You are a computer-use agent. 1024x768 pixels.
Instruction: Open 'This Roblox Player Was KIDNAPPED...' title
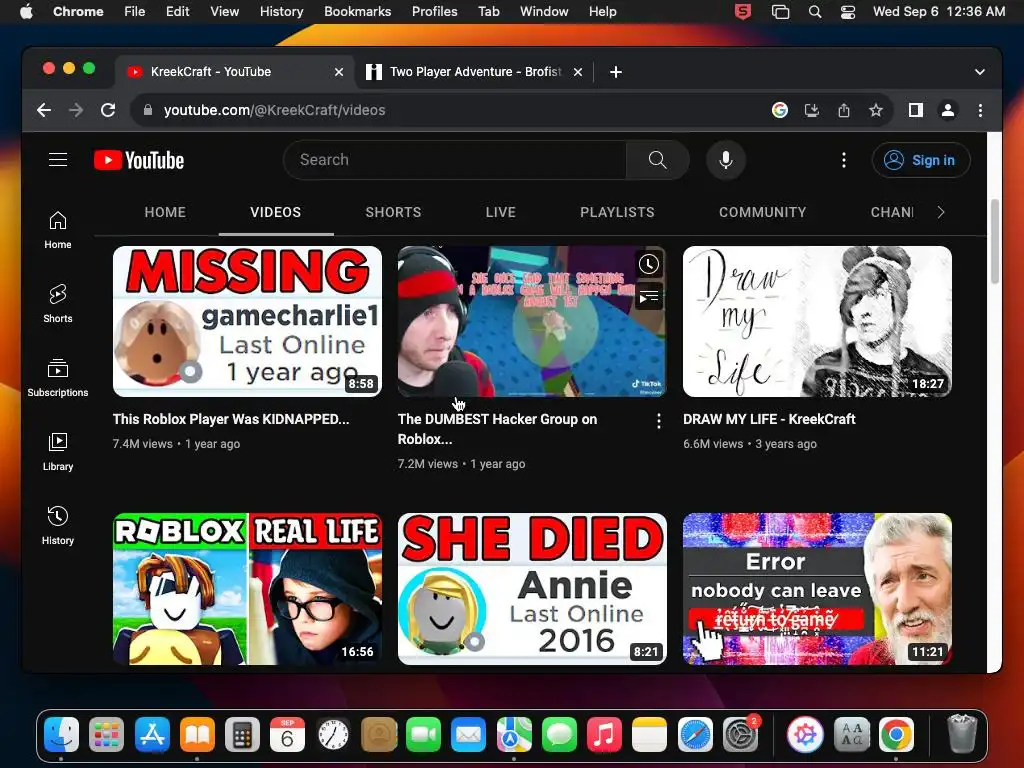point(231,419)
